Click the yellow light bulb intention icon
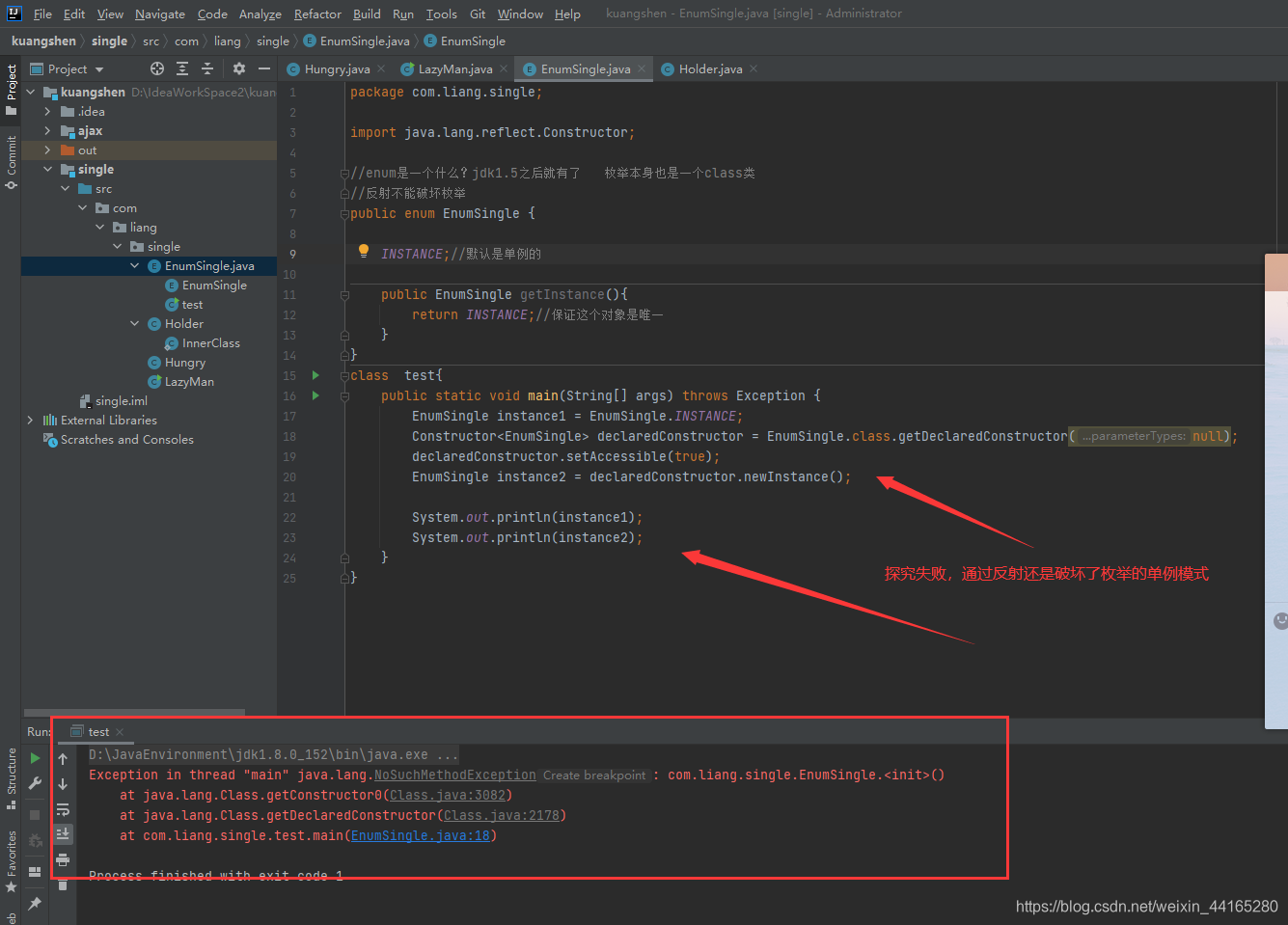This screenshot has height=925, width=1288. [x=364, y=251]
